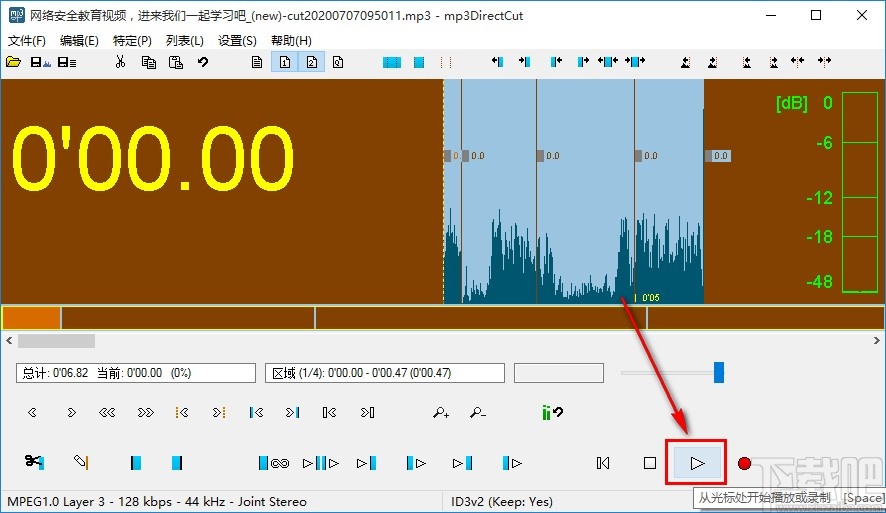This screenshot has height=513, width=886.
Task: Click the 区域 (1/4) range info field
Action: [x=385, y=373]
